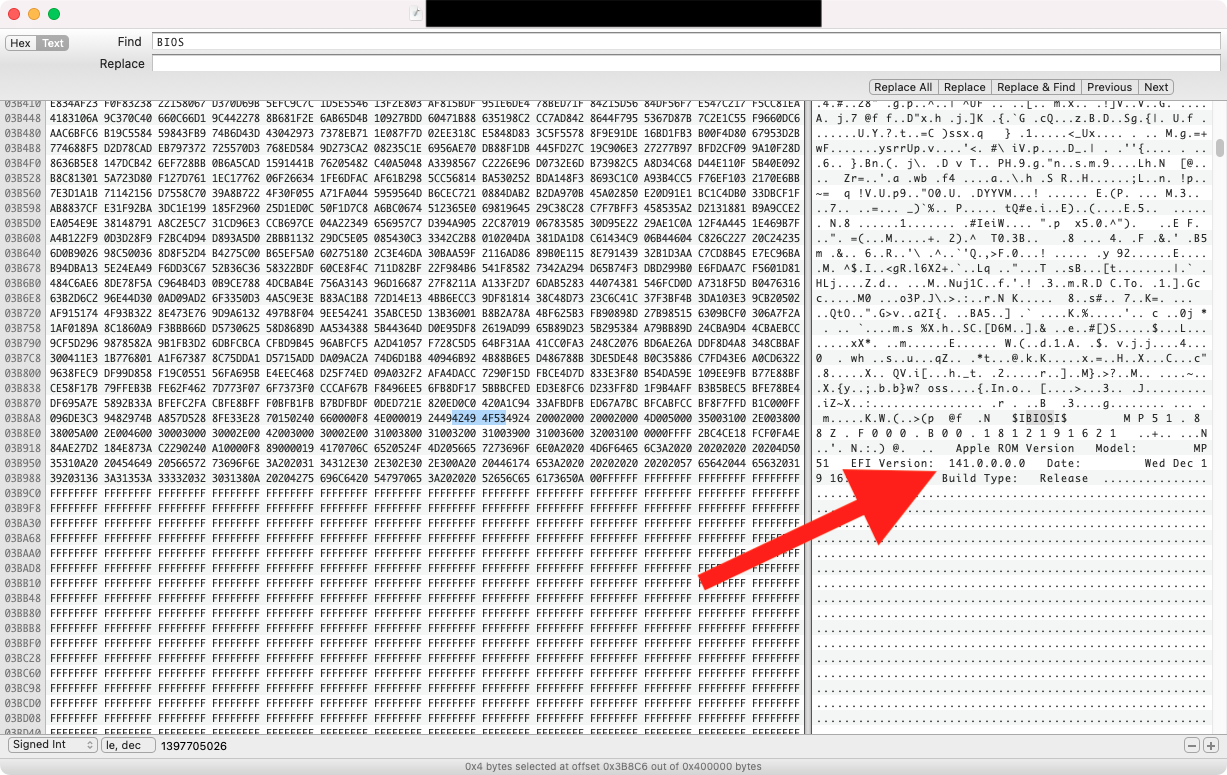Viewport: 1227px width, 775px height.
Task: Click the Find label
Action: pyautogui.click(x=129, y=42)
